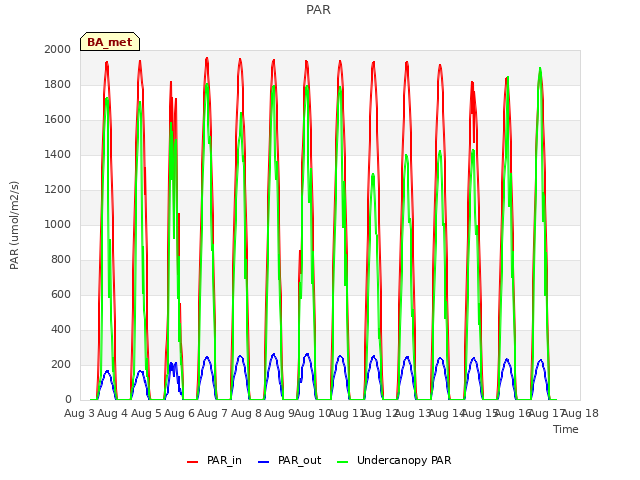This screenshot has height=480, width=640.
Task: Click the 1200 y-axis tick label
Action: point(58,189)
